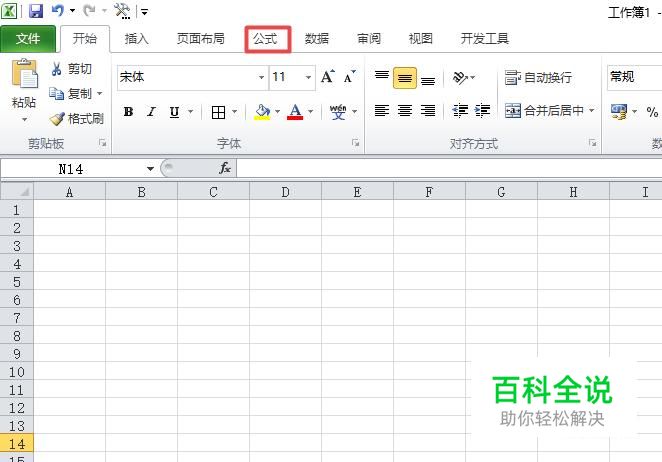Screen dimensions: 662x462
Task: Apply the yellow fill color bucket
Action: click(x=263, y=112)
